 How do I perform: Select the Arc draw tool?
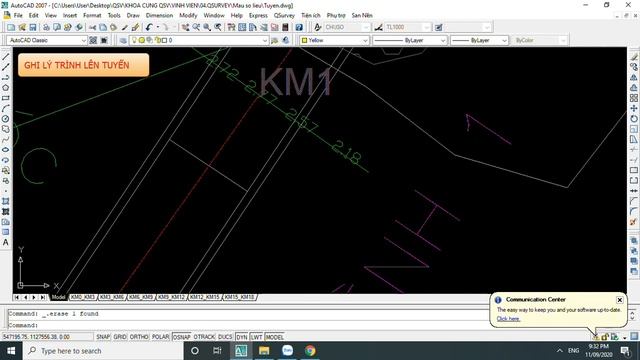[x=6, y=108]
